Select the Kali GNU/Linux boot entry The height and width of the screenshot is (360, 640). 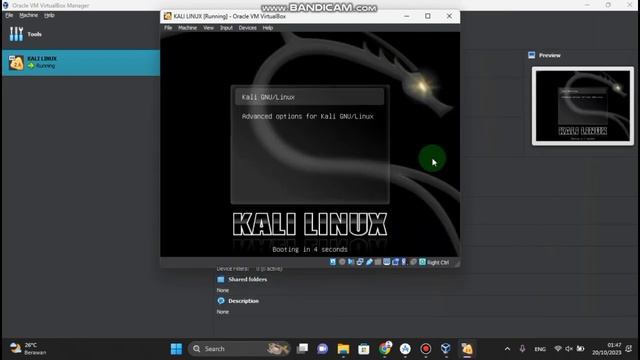coord(309,97)
